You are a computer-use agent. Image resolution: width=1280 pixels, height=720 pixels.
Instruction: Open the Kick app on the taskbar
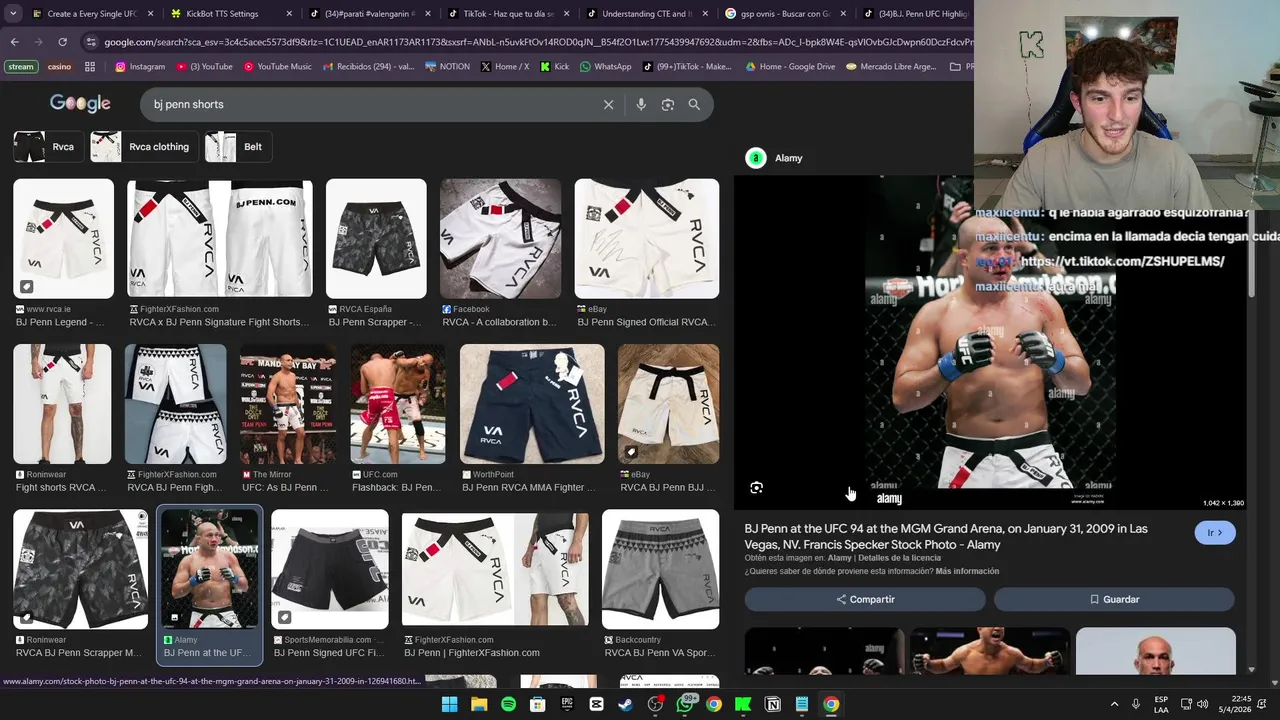pyautogui.click(x=743, y=704)
